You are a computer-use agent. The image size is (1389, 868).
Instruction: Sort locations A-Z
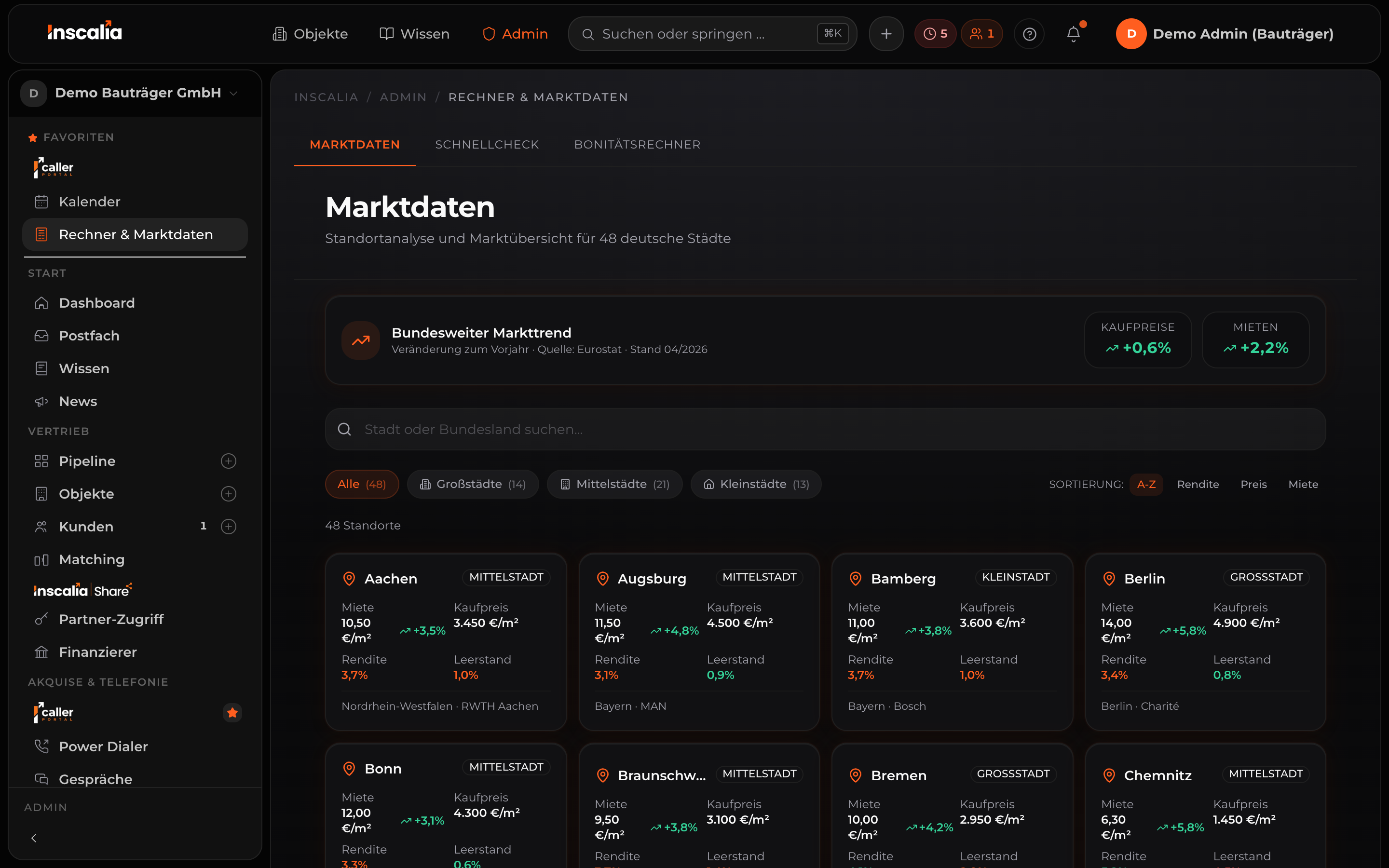point(1146,485)
